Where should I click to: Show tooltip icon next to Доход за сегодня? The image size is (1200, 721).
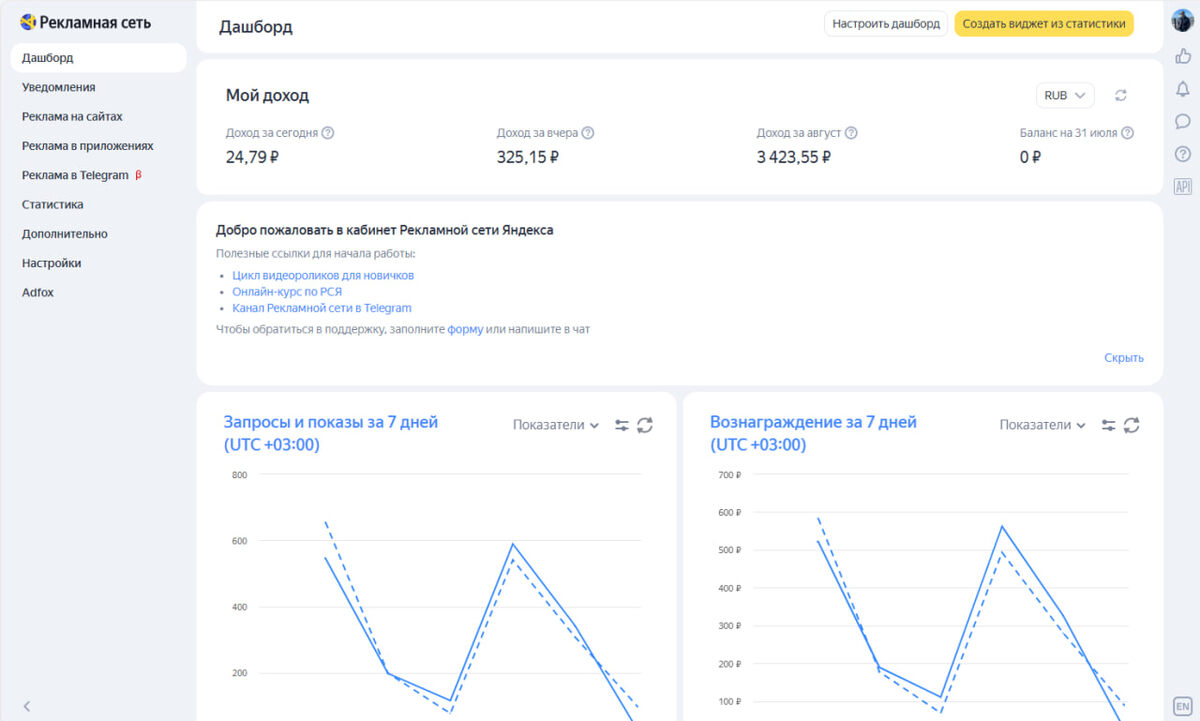(x=328, y=133)
